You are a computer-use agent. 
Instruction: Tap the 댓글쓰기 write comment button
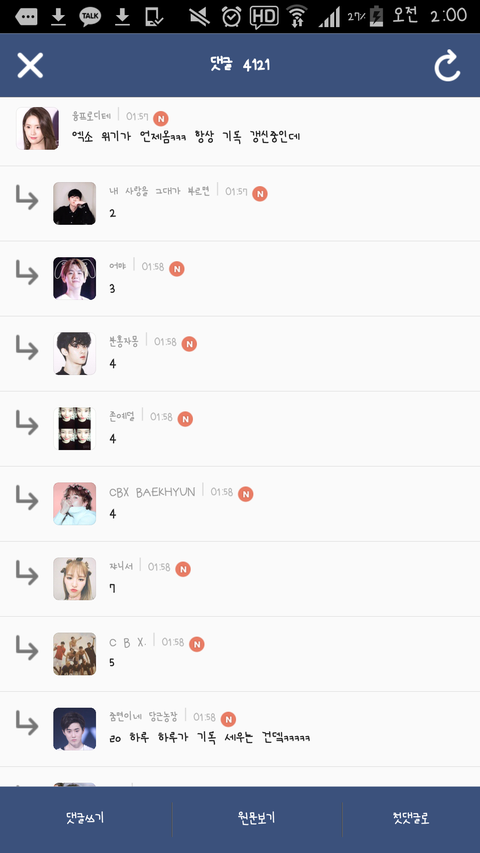85,818
